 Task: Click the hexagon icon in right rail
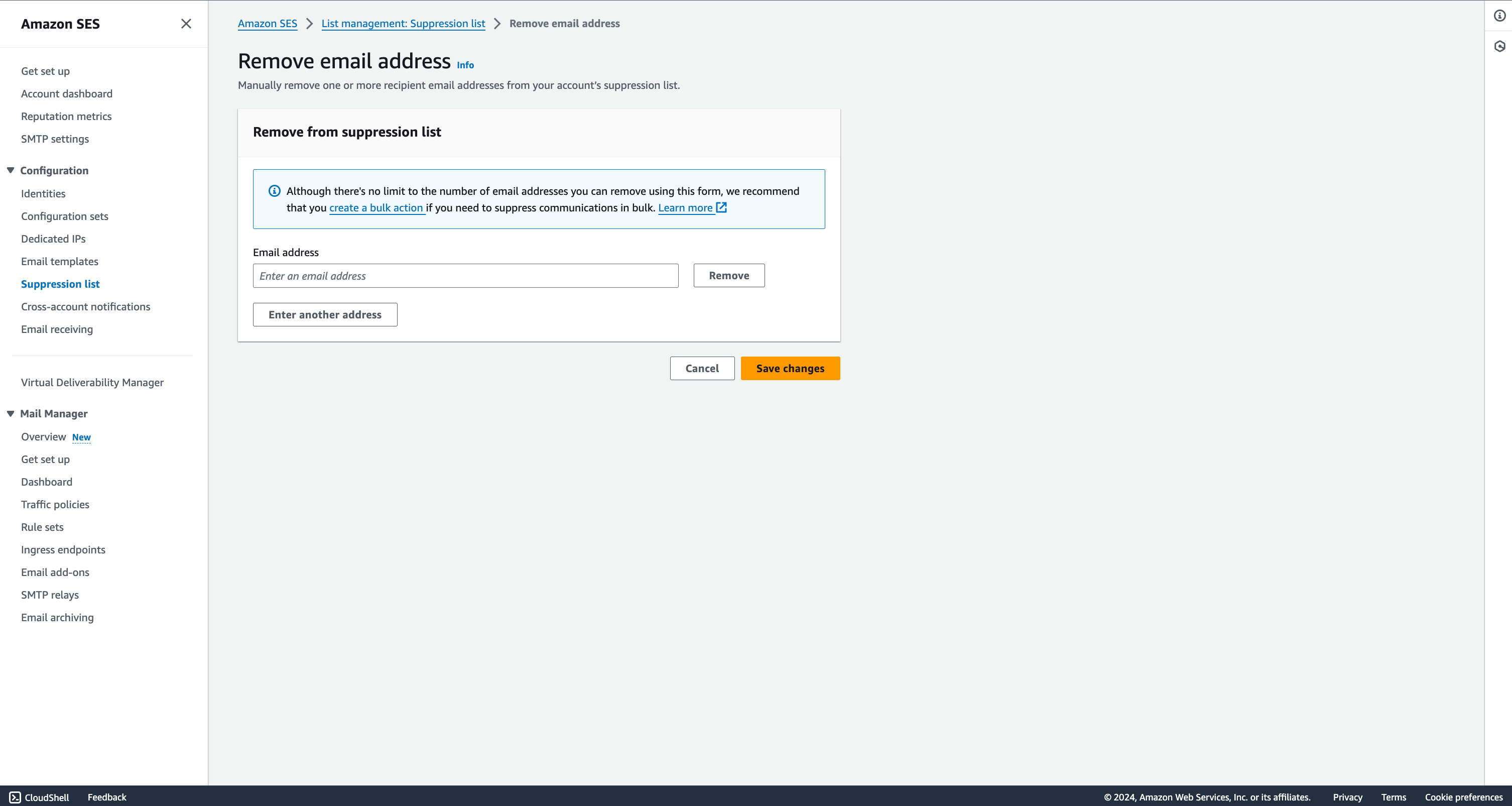point(1499,46)
